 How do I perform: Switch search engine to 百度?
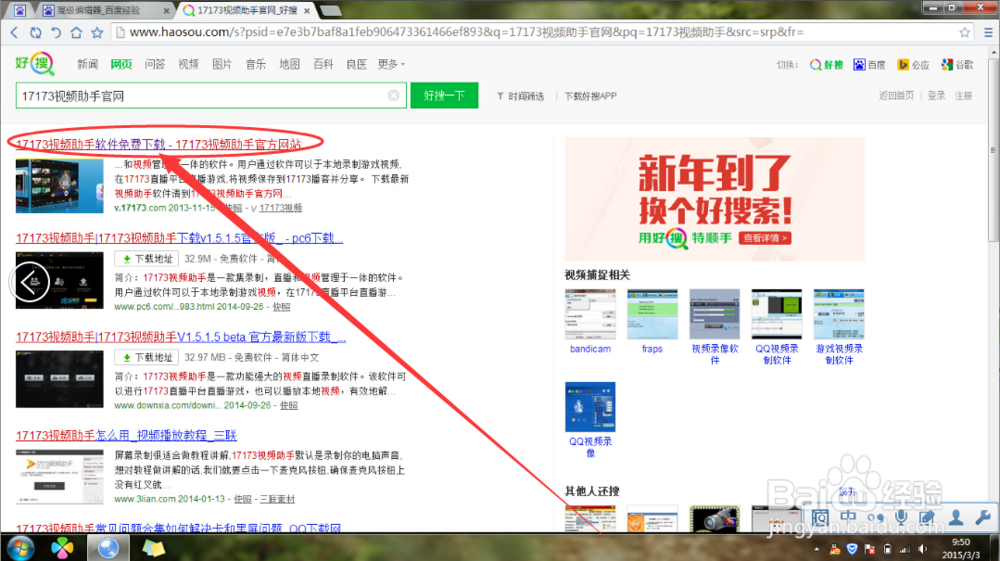click(x=869, y=65)
